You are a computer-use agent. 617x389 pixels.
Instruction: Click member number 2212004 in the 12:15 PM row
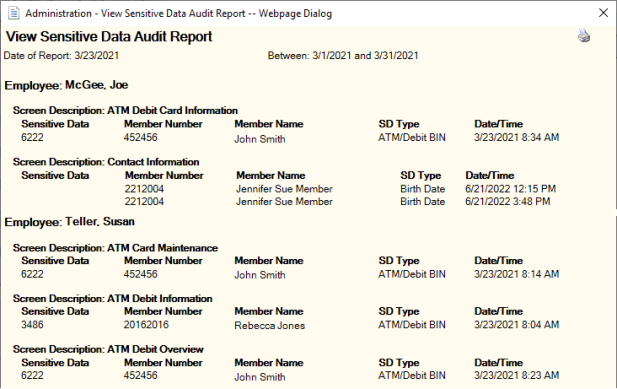(144, 189)
